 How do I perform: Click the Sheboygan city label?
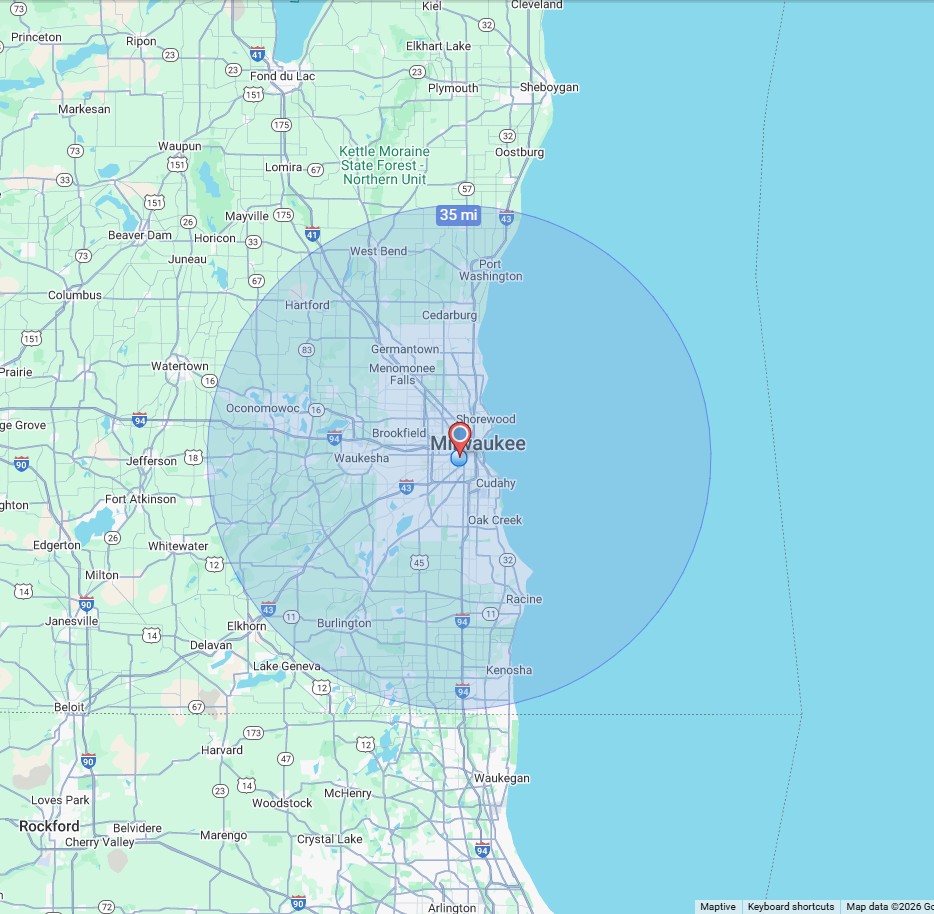549,87
